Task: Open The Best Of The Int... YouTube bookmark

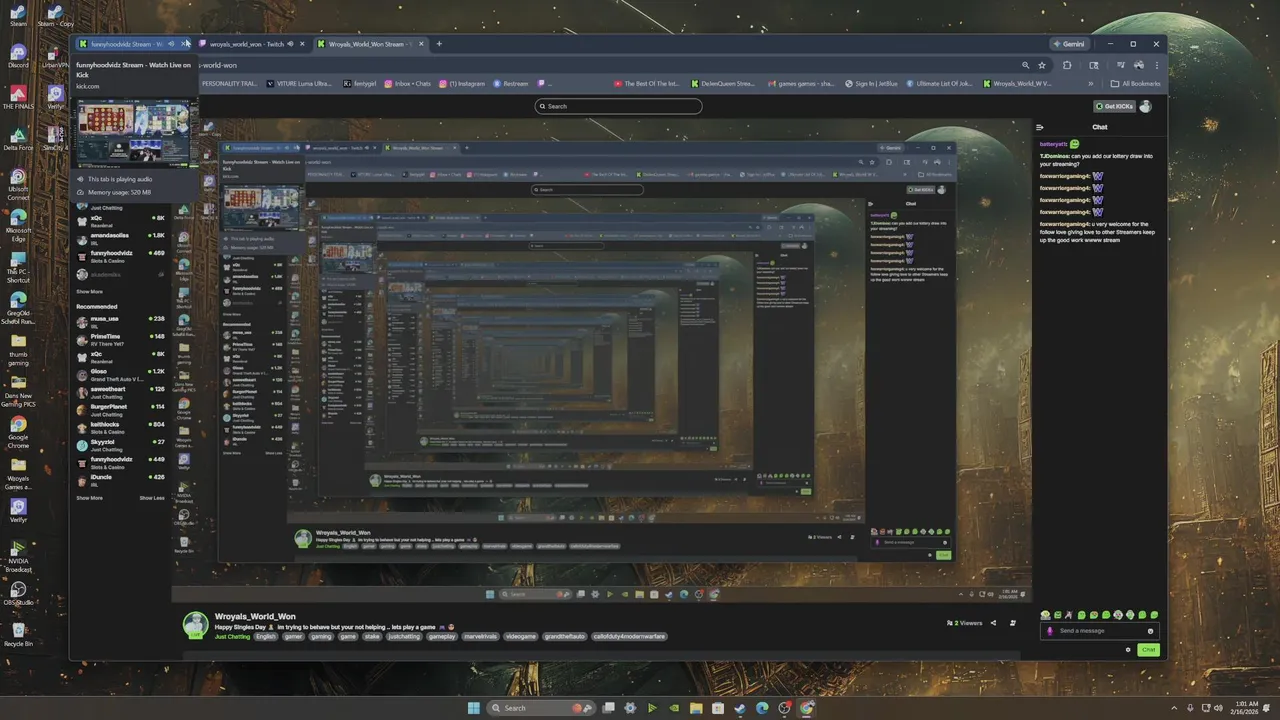Action: (x=647, y=84)
